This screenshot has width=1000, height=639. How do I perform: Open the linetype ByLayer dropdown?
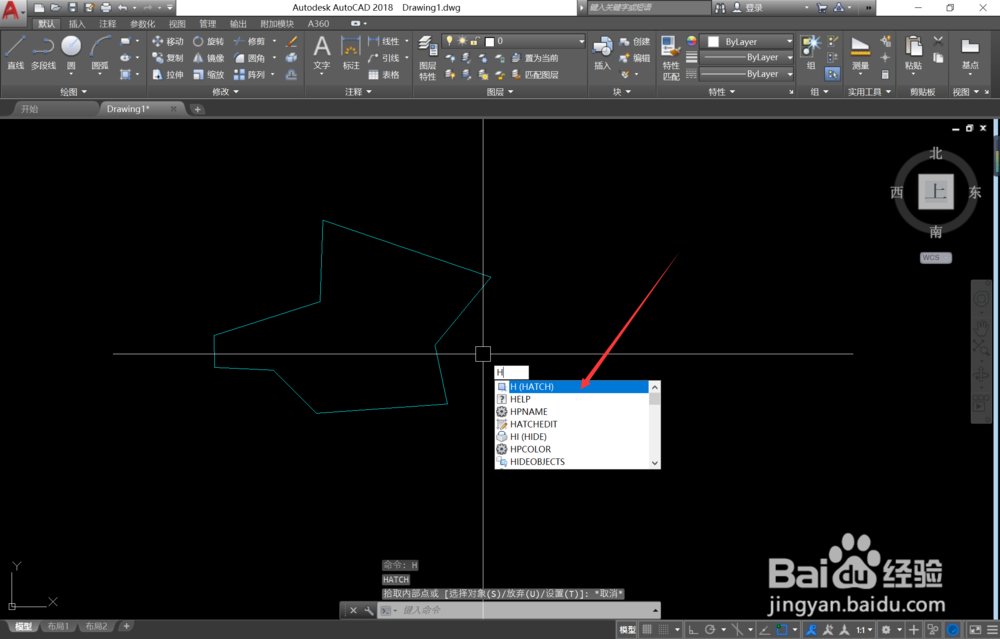click(x=747, y=74)
